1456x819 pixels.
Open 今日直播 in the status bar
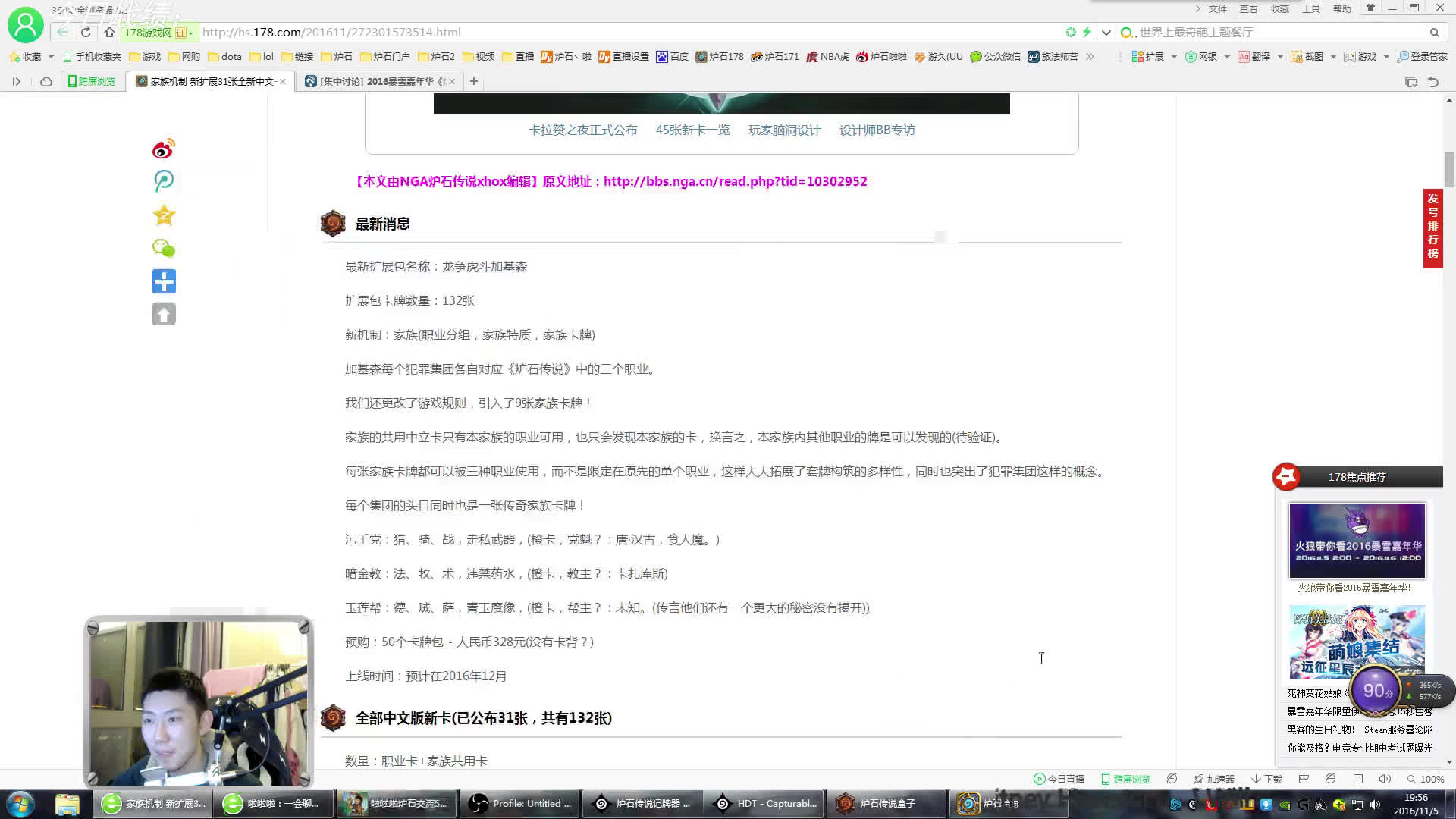coord(1059,779)
